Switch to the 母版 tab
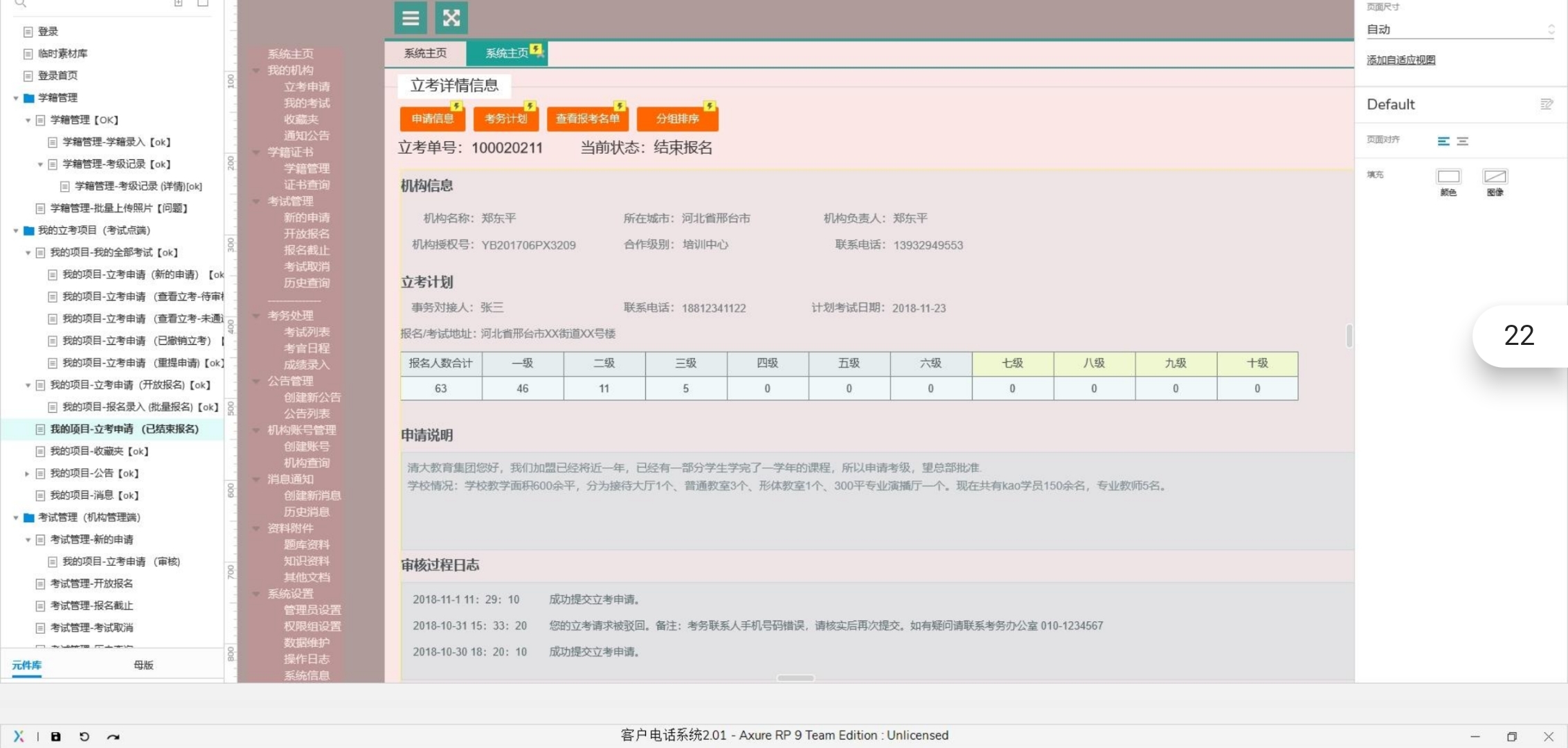Viewport: 1568px width, 748px height. (143, 665)
